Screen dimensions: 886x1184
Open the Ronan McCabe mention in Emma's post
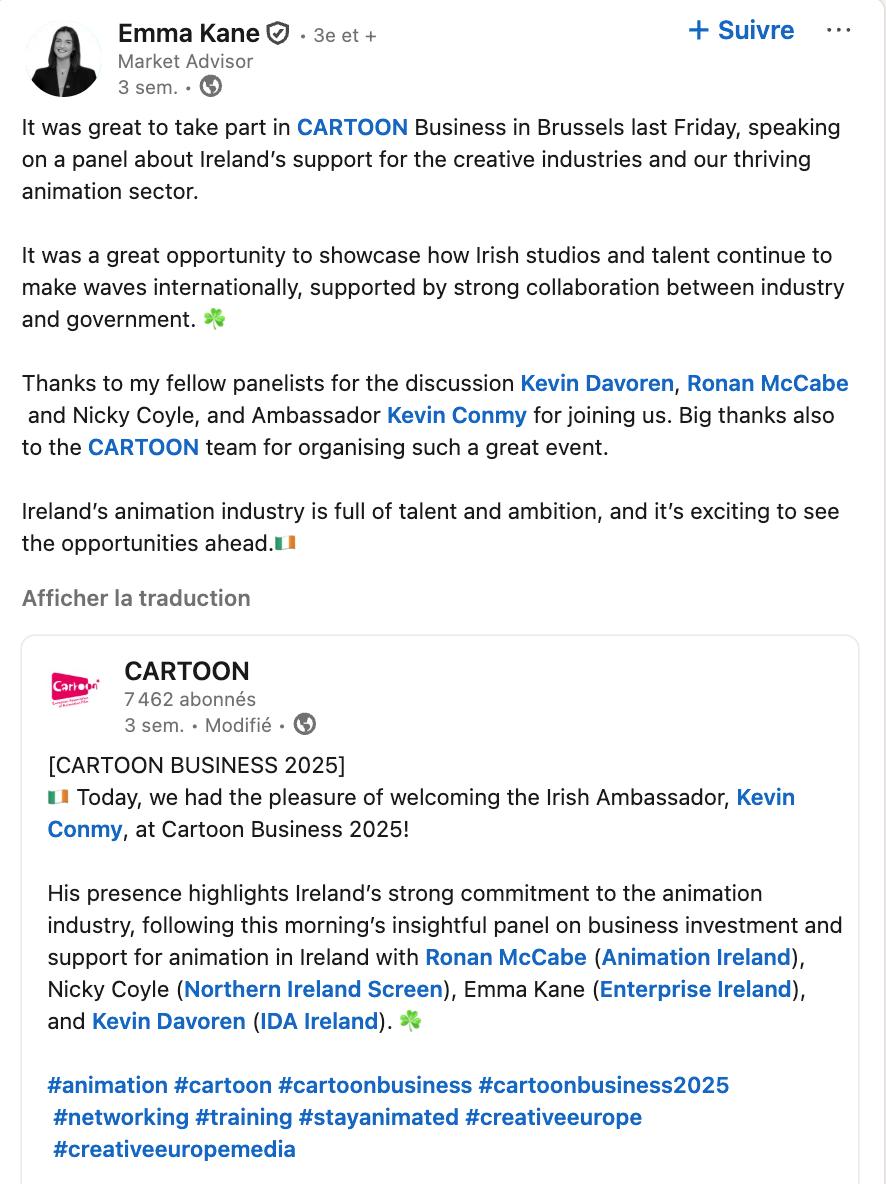click(767, 384)
